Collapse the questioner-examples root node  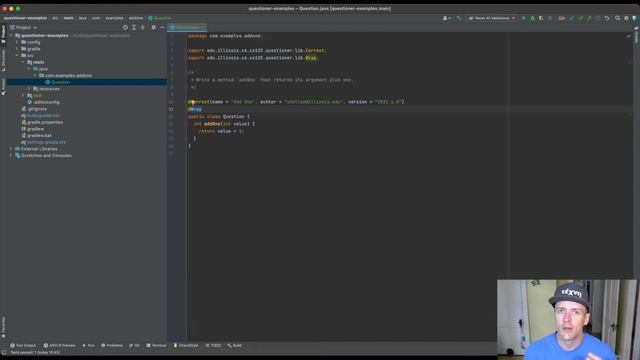[11, 36]
